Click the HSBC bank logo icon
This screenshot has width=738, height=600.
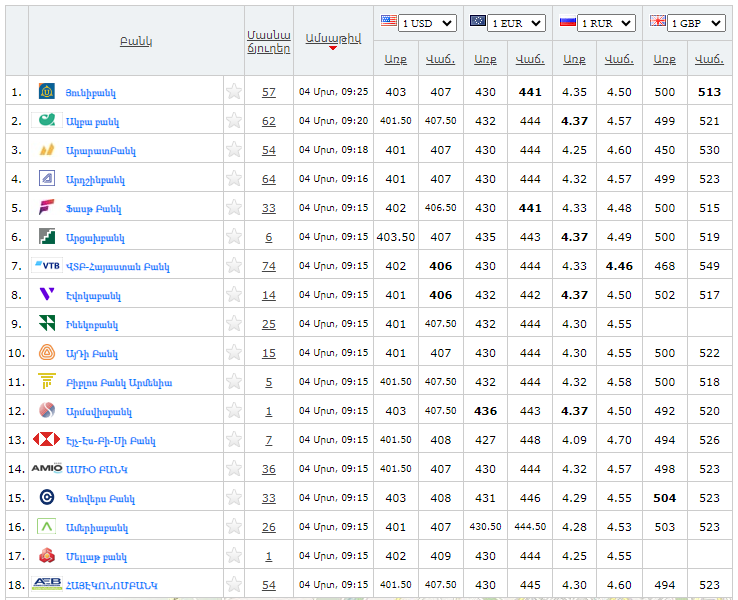[x=47, y=440]
